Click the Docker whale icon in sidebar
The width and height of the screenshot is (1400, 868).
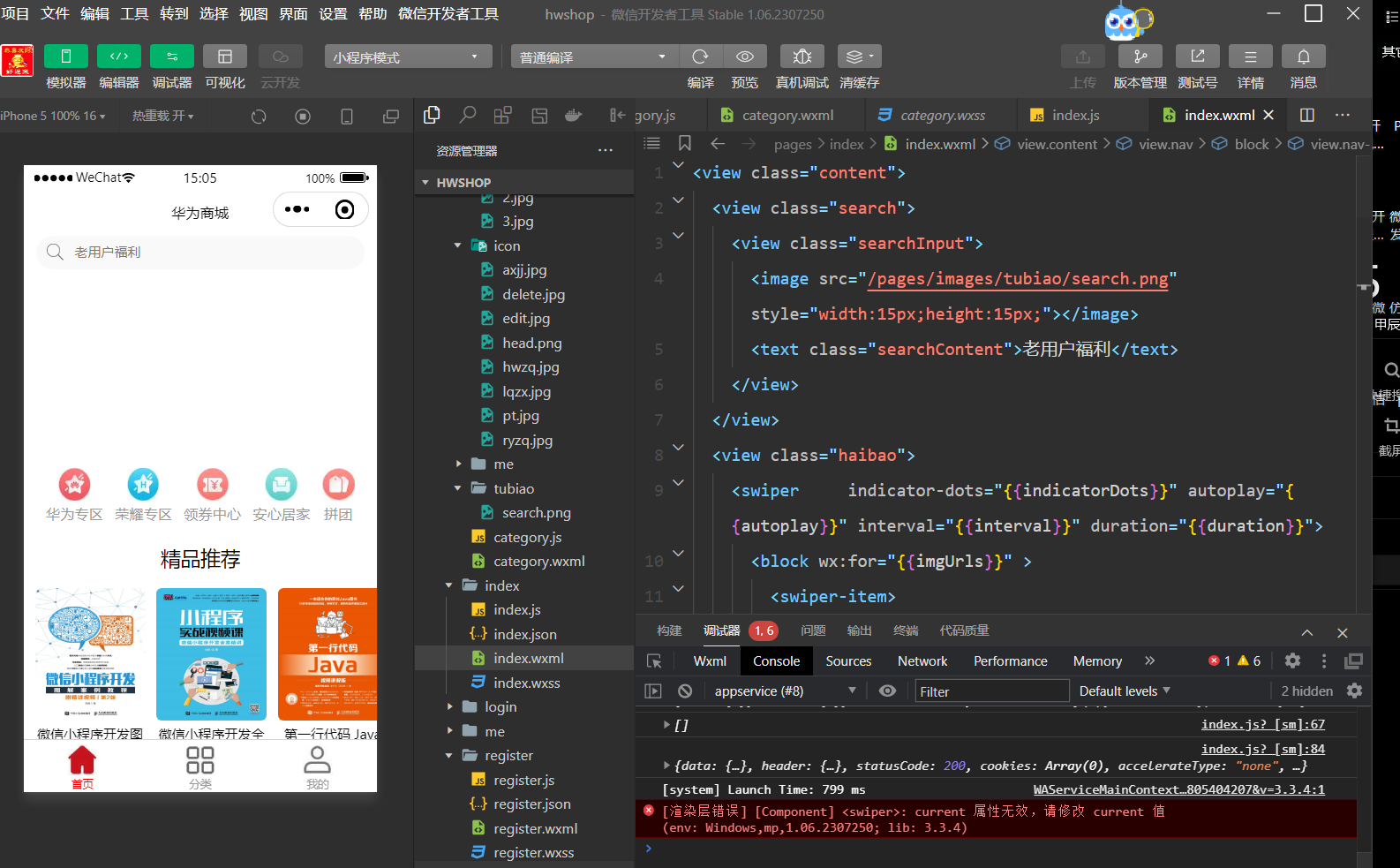coord(574,115)
